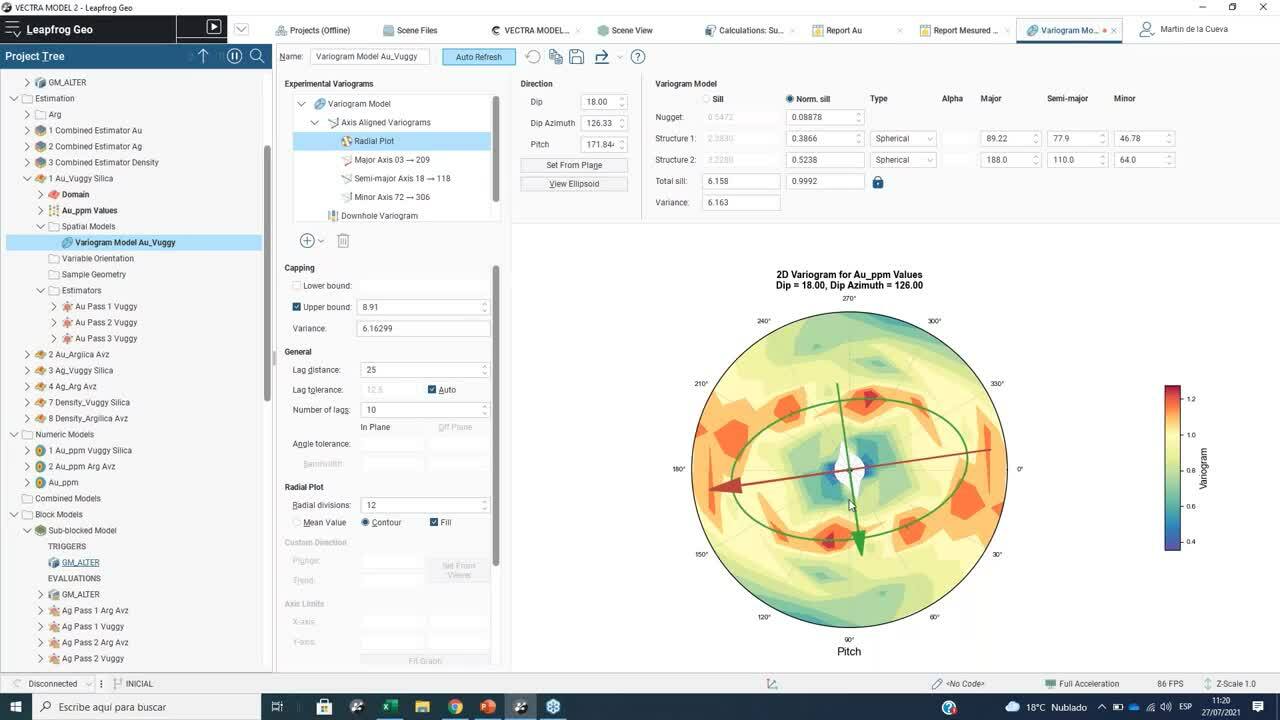Screen dimensions: 1280x720
Task: Open Structure 1 type Spherical dropdown
Action: point(903,139)
